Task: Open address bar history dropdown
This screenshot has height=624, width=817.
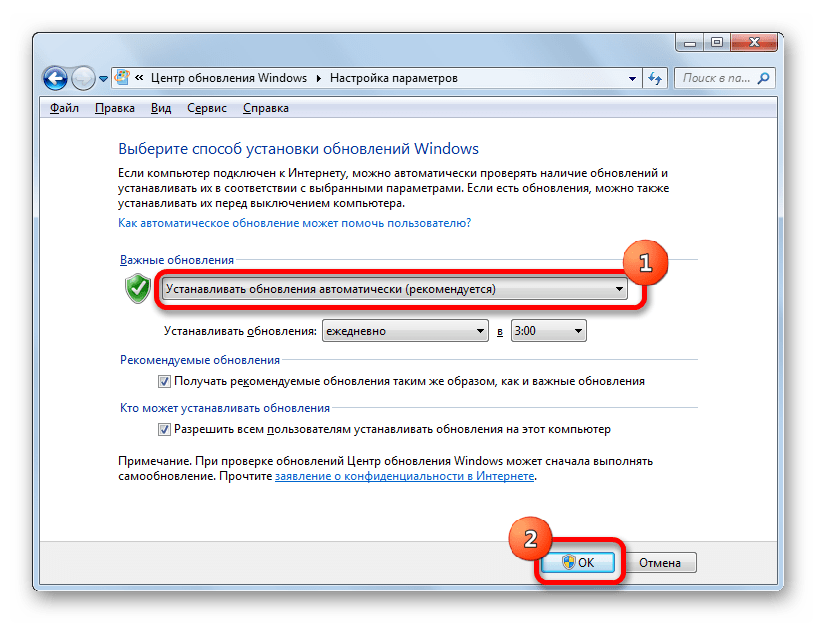Action: coord(632,79)
